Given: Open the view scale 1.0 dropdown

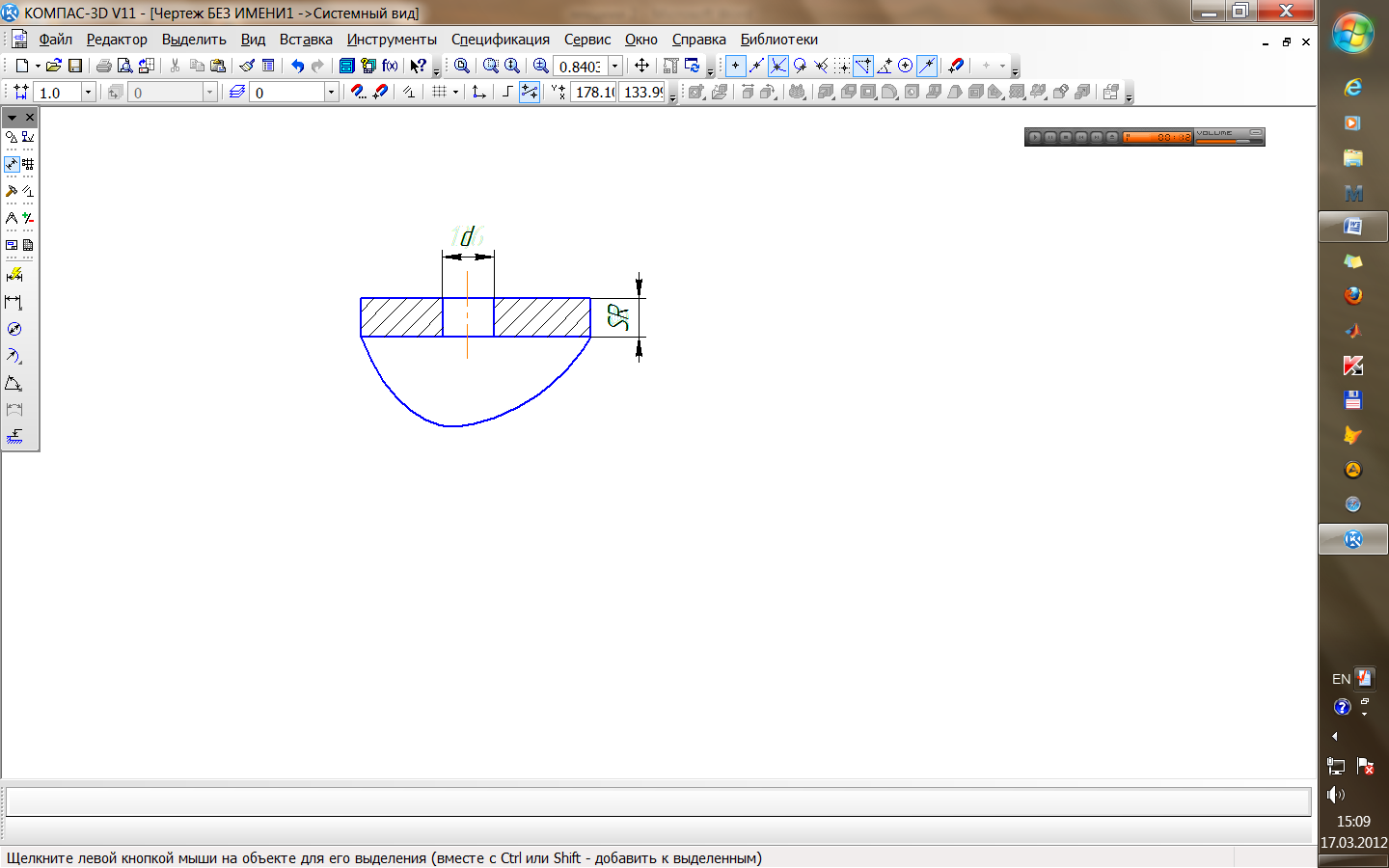Looking at the screenshot, I should click(x=88, y=92).
